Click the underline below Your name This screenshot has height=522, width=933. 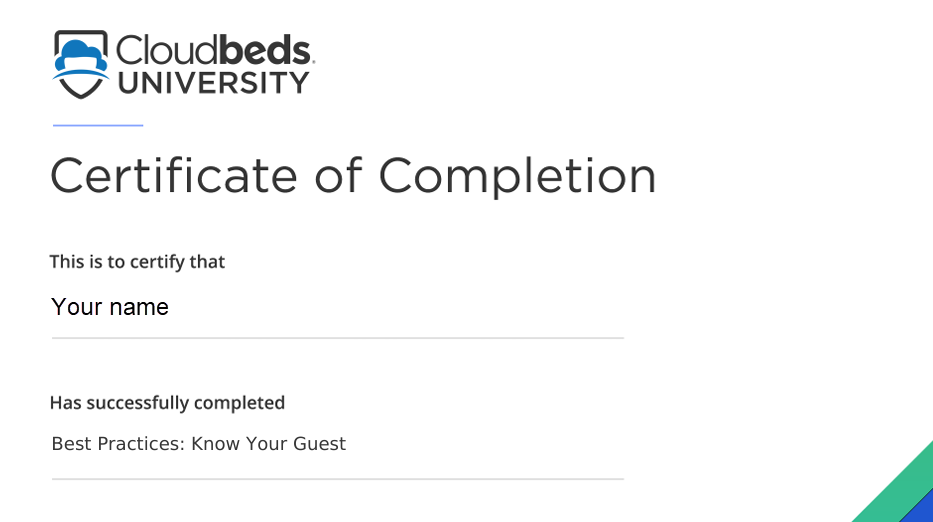[x=337, y=337]
